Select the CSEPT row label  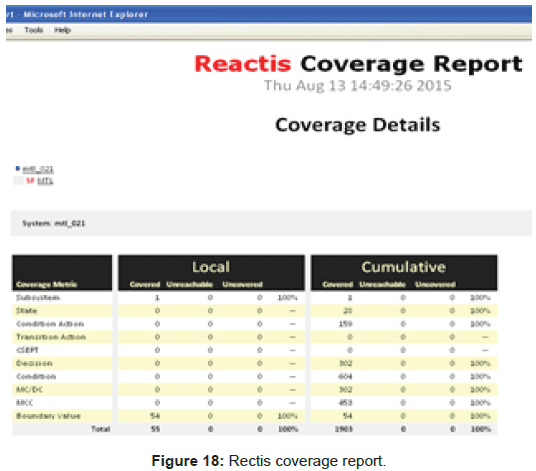point(27,350)
